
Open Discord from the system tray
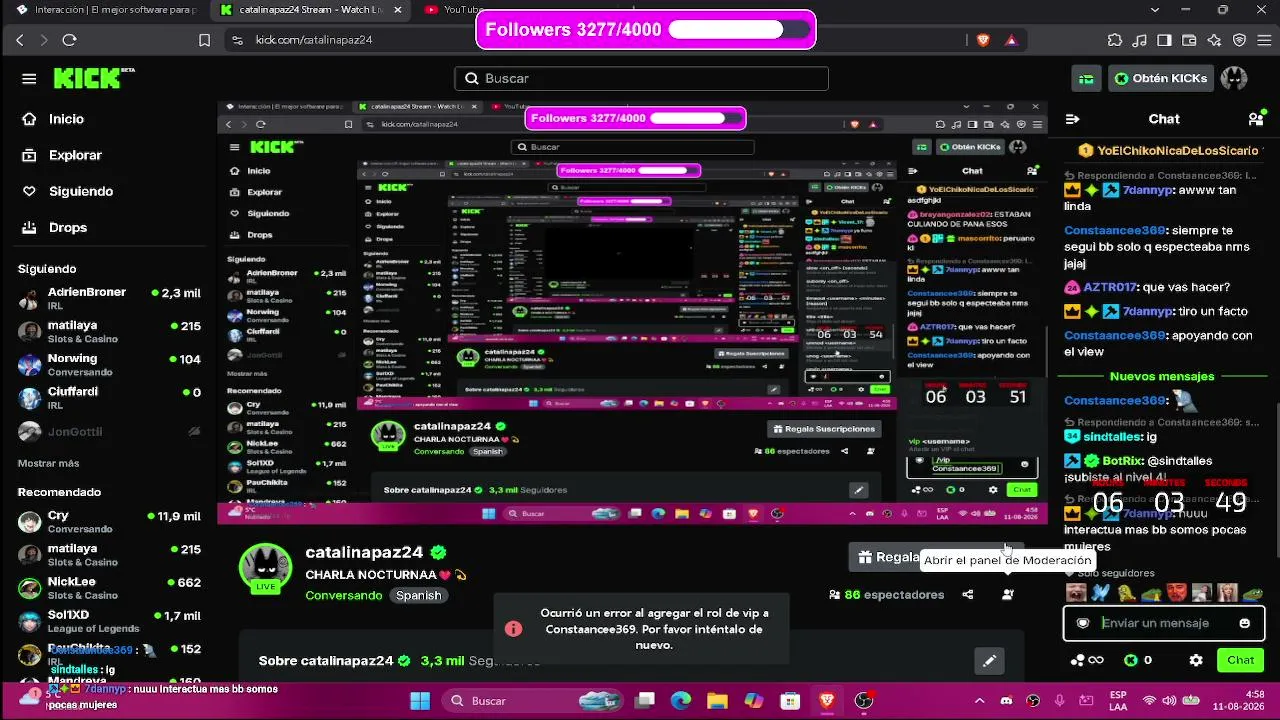pos(1006,701)
